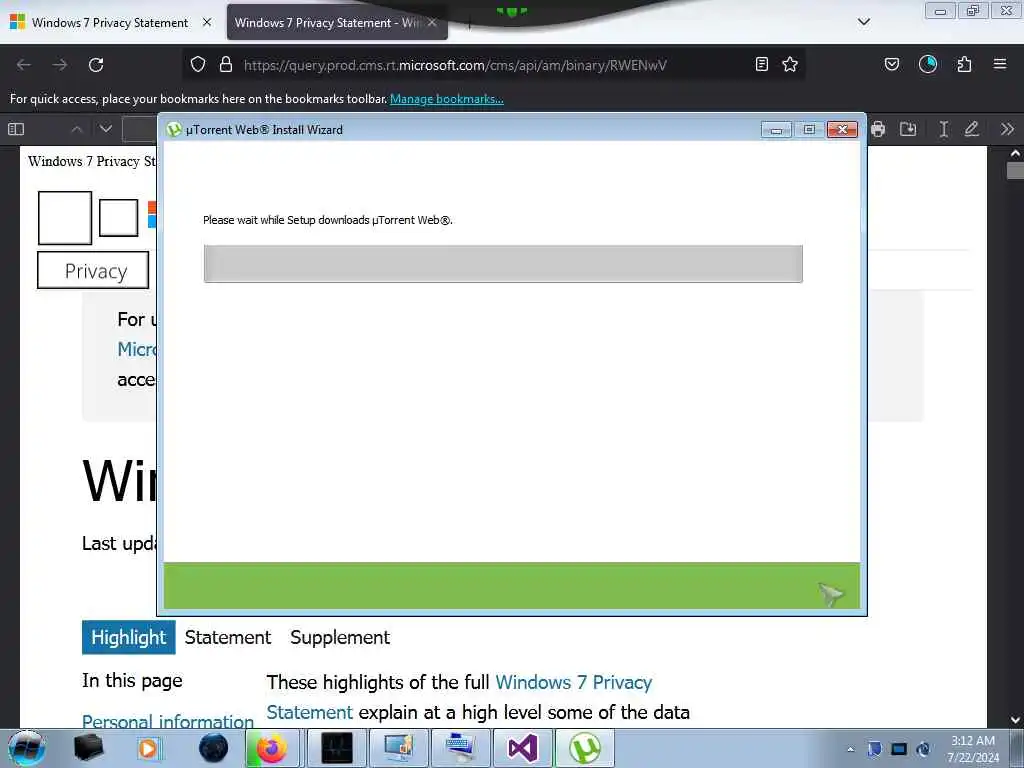Screen dimensions: 1024x768
Task: Switch to uTorrent in the taskbar
Action: click(584, 748)
